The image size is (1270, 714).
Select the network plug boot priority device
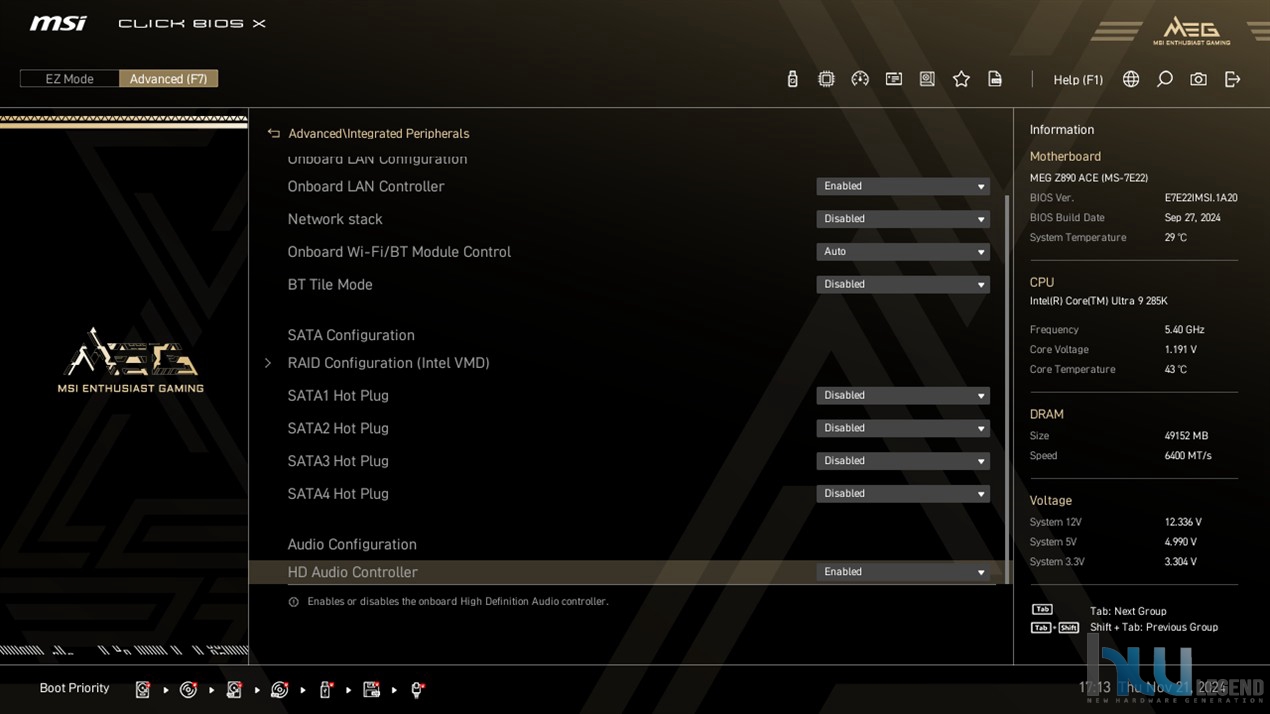pos(418,689)
